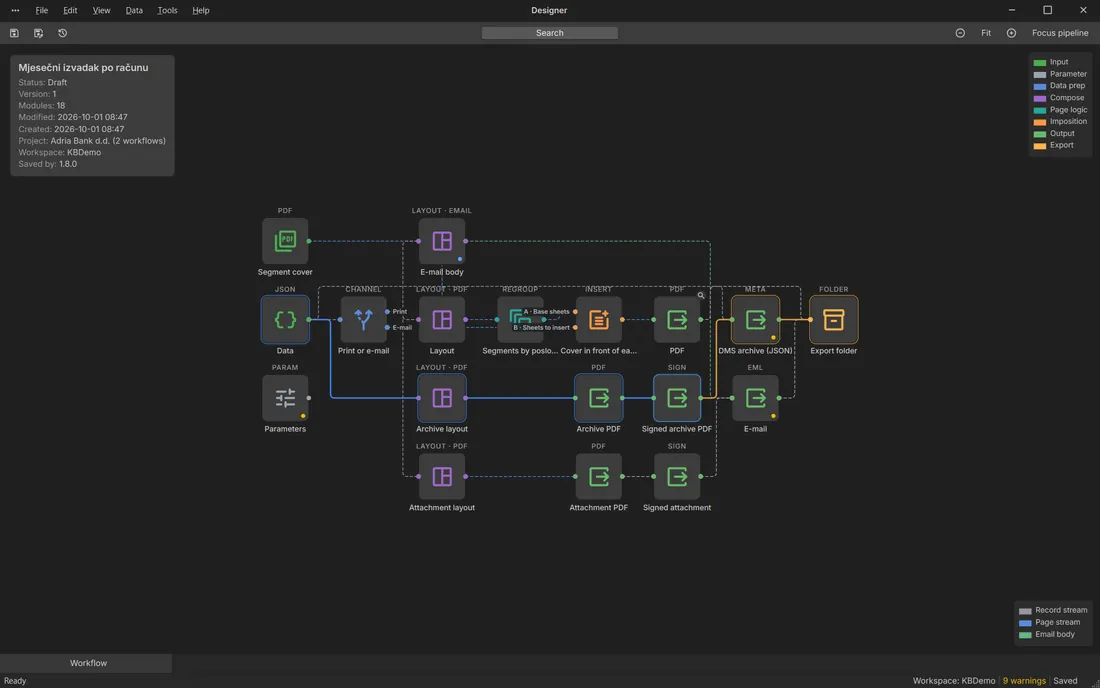The width and height of the screenshot is (1100, 688).
Task: Open the Edit menu
Action: [x=70, y=11]
